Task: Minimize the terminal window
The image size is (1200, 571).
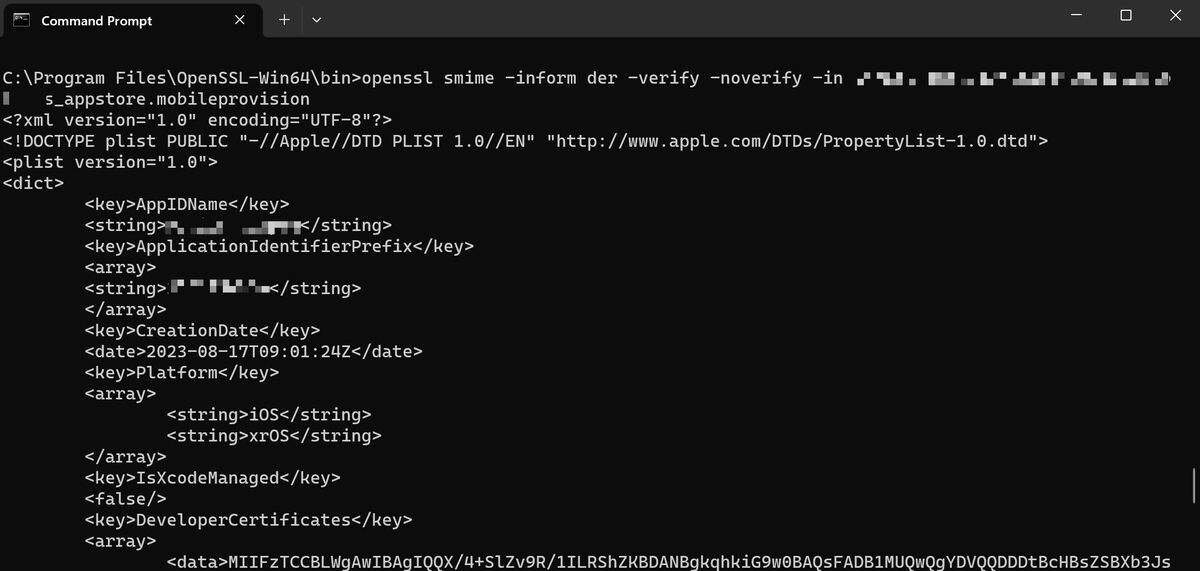Action: point(1076,16)
